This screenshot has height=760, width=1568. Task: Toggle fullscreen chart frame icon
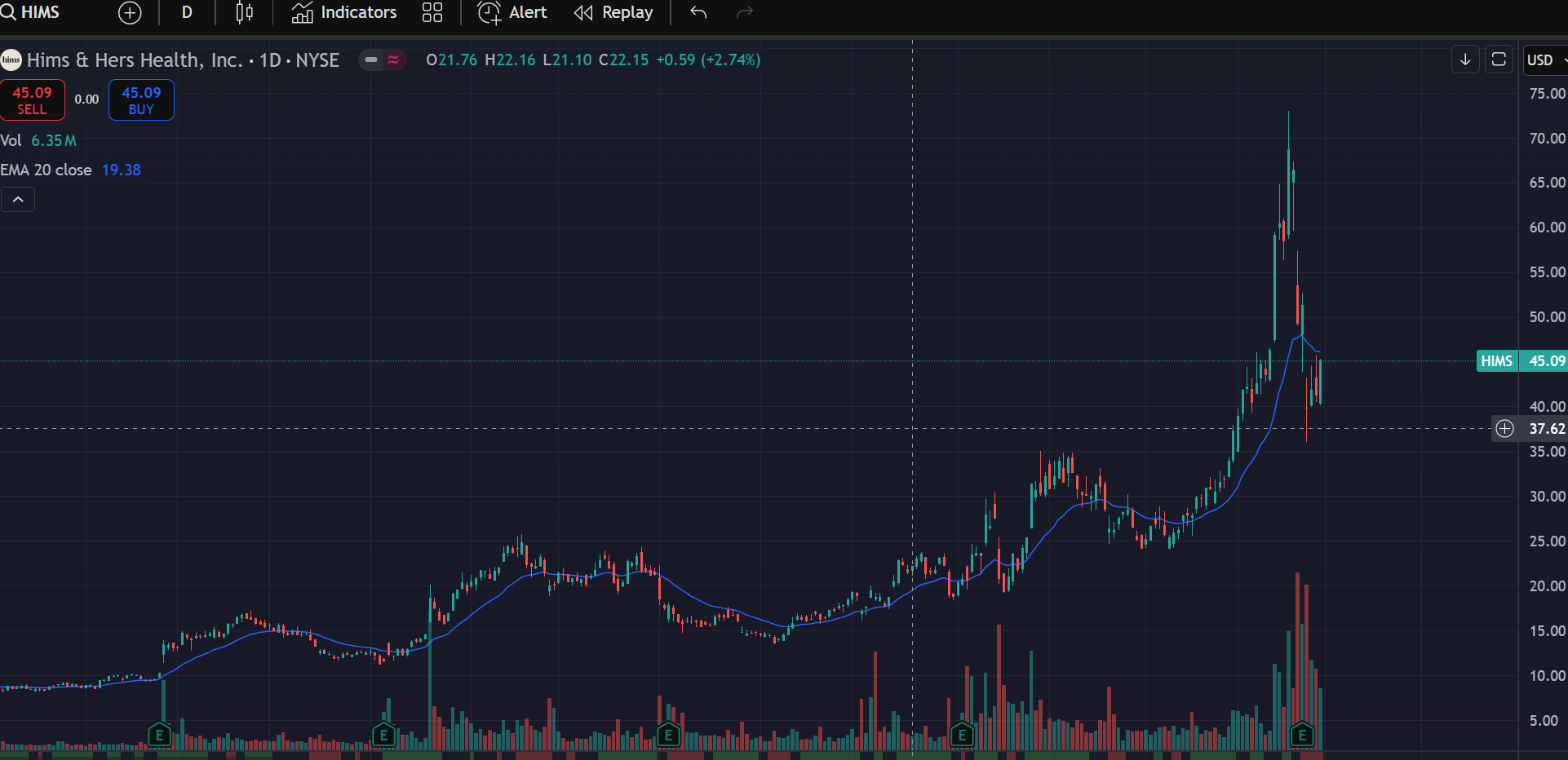[x=1499, y=60]
